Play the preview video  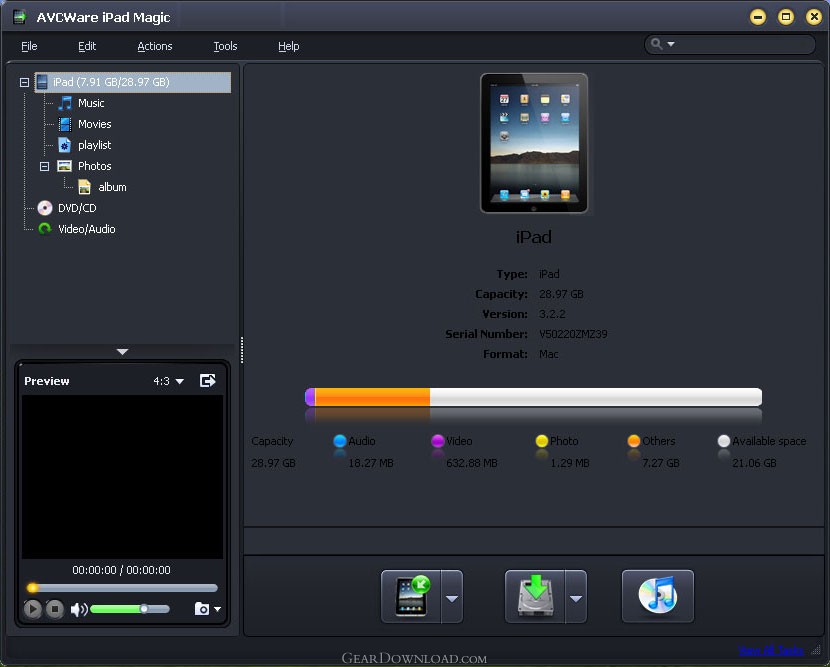pyautogui.click(x=33, y=609)
